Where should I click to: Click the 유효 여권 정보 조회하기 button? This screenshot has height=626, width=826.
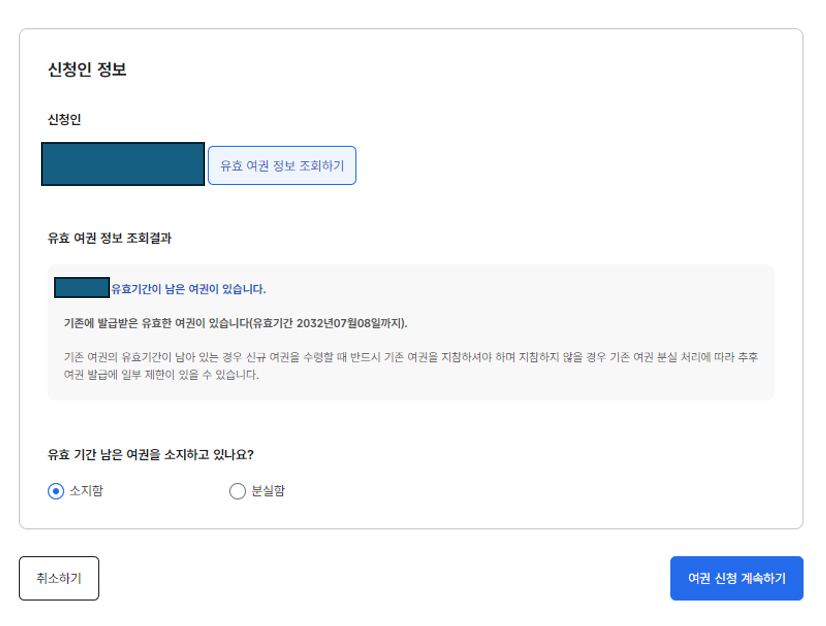281,165
